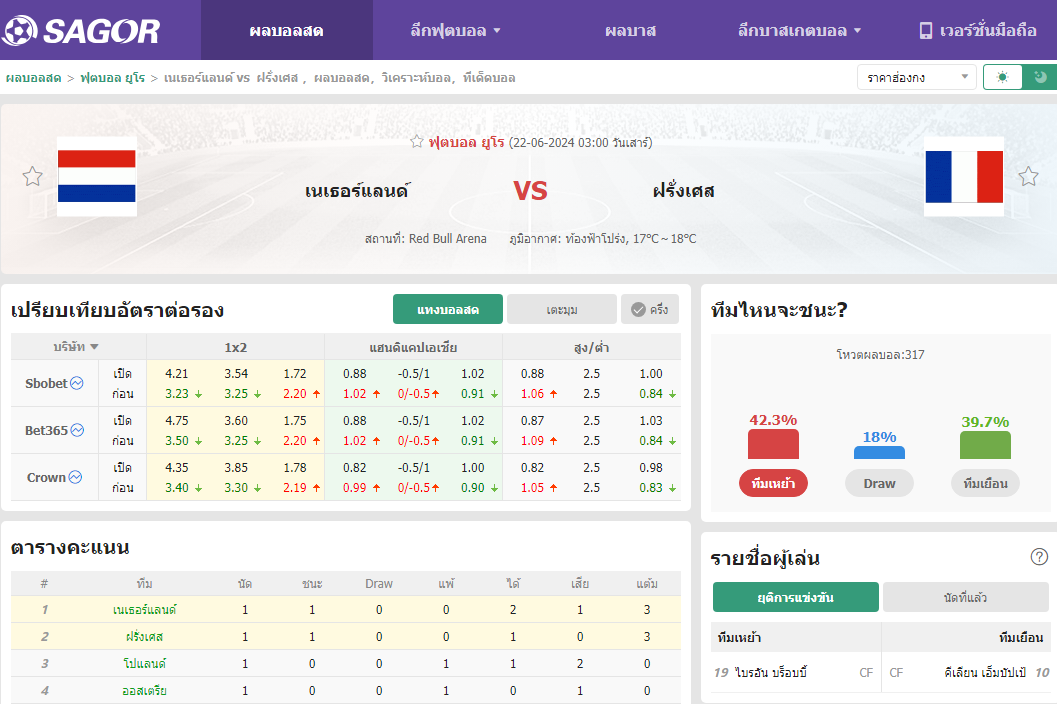Go to ผลบาส nav item
Viewport: 1057px width, 704px height.
[x=630, y=30]
